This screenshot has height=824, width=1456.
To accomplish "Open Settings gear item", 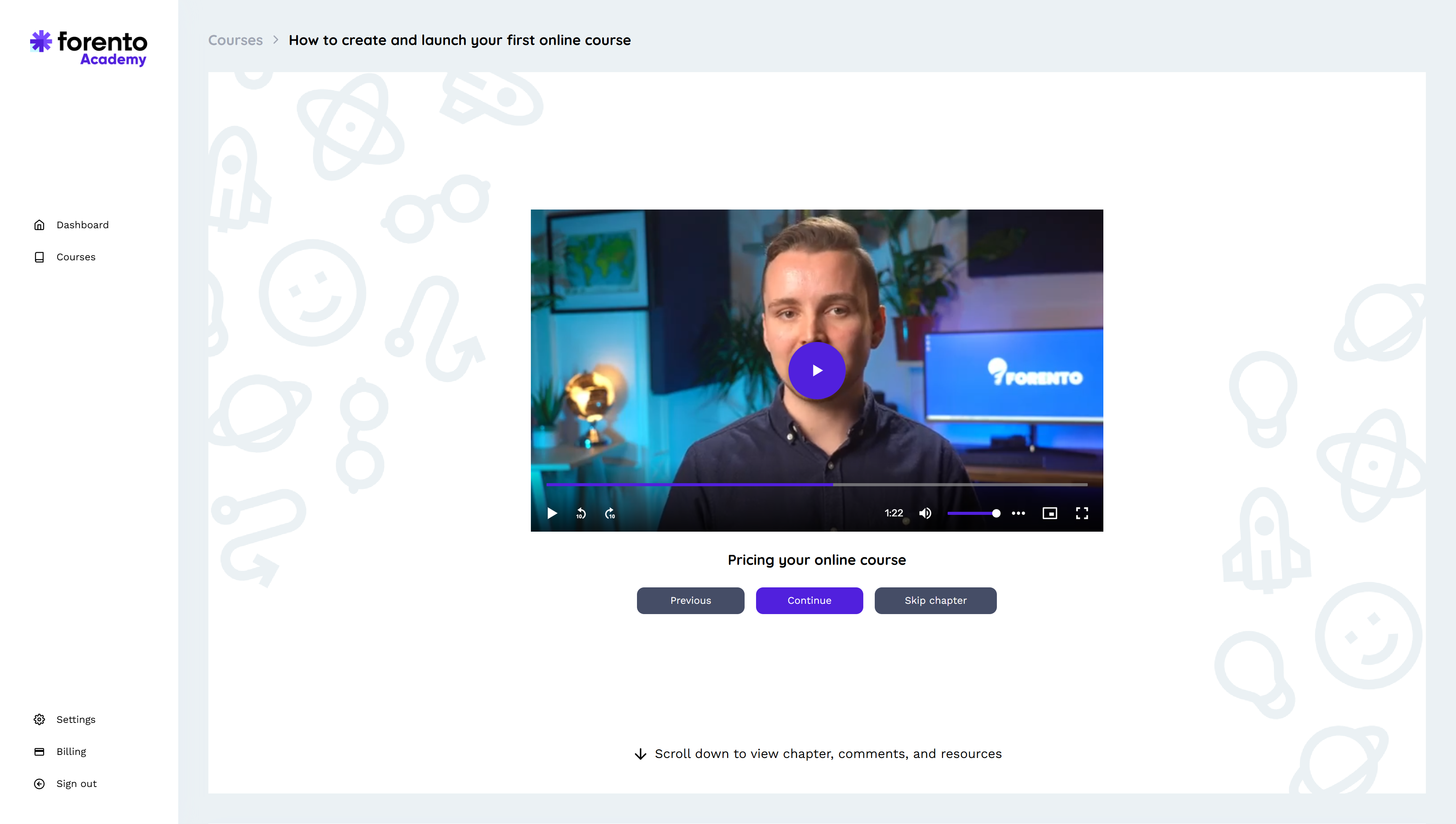I will (x=39, y=719).
